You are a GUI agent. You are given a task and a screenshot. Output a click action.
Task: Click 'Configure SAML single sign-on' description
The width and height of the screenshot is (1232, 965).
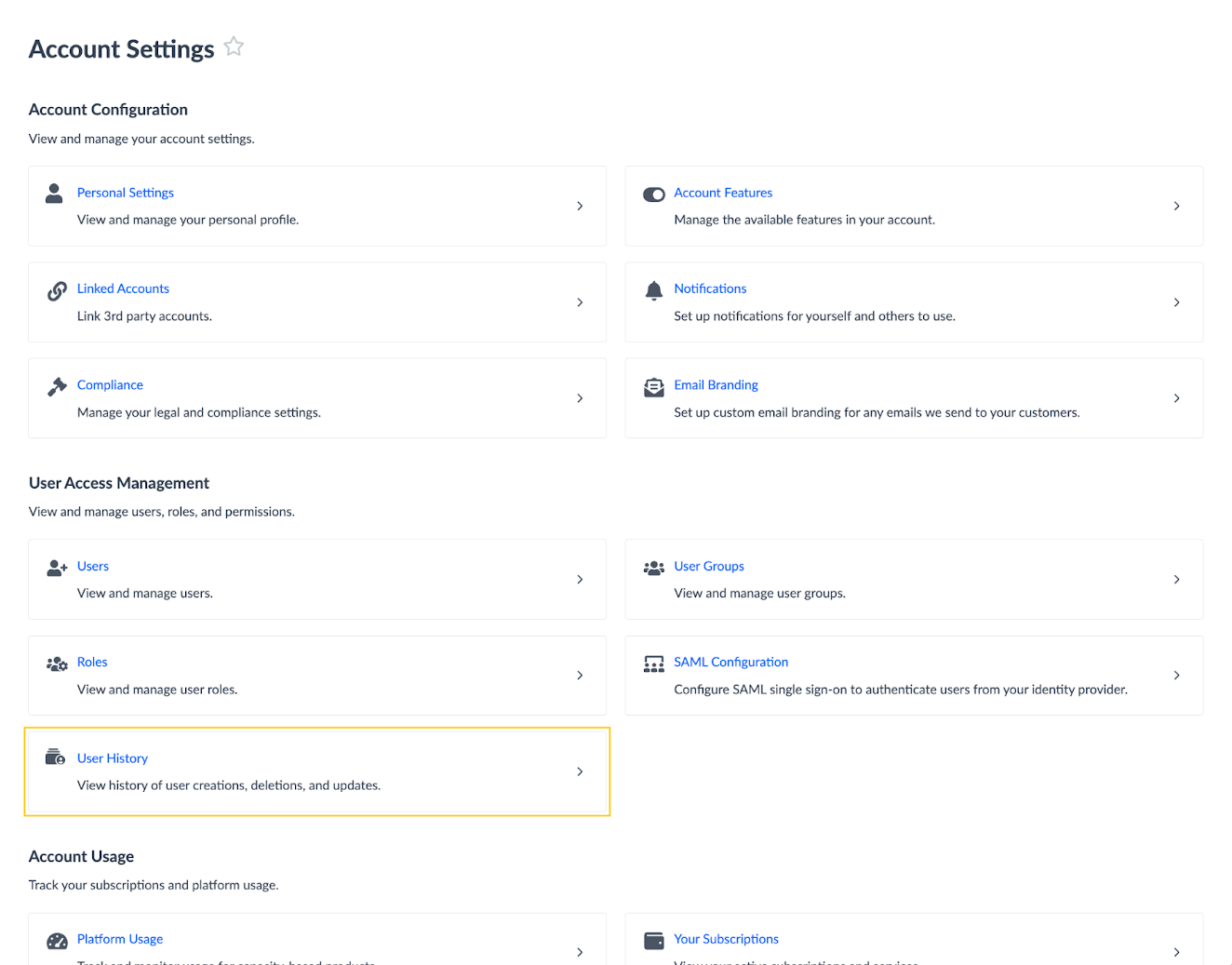coord(901,690)
